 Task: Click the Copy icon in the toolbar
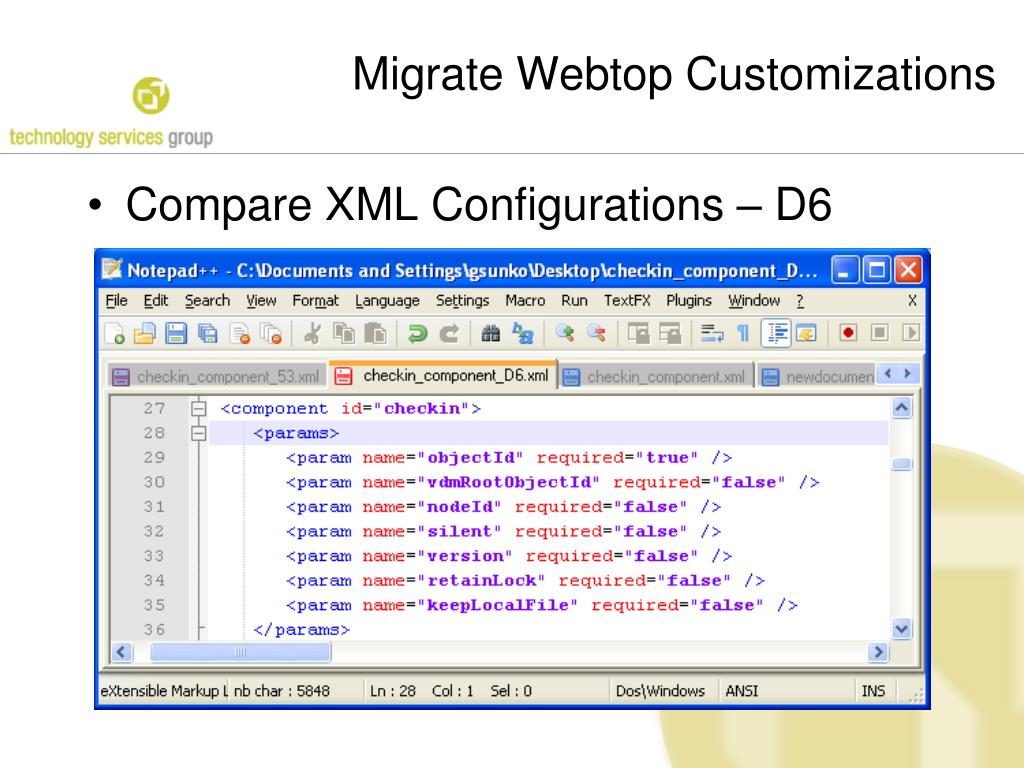344,334
